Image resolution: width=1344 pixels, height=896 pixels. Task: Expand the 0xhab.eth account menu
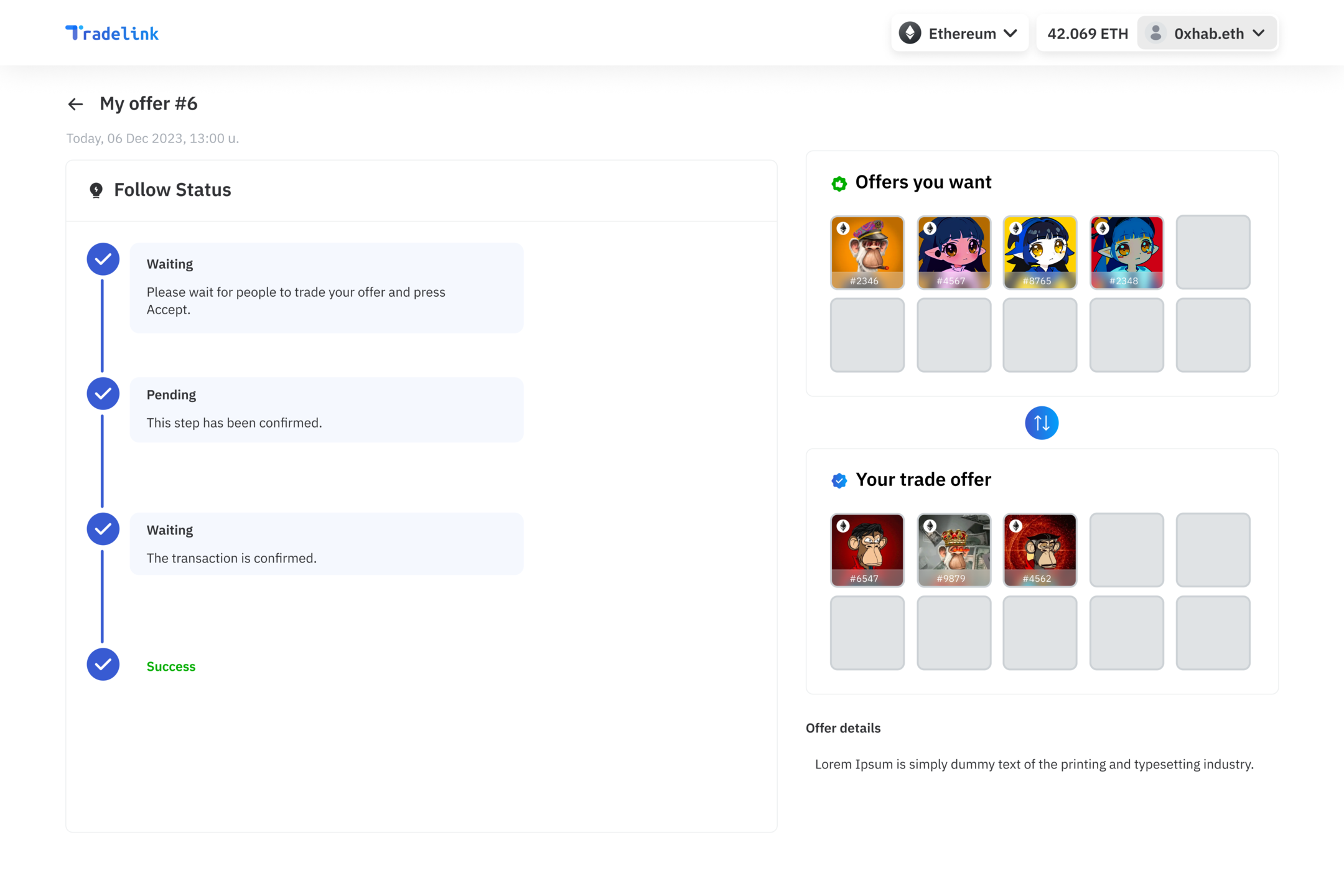coord(1208,33)
